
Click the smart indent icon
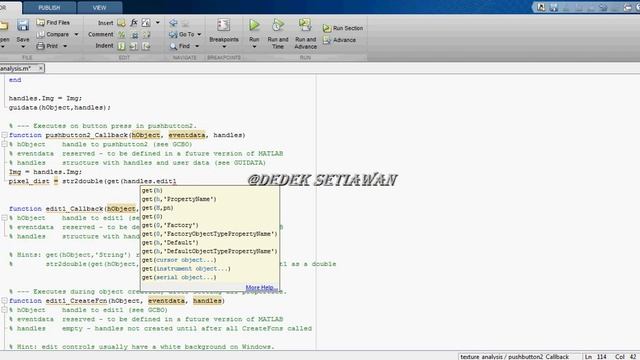[x=122, y=46]
